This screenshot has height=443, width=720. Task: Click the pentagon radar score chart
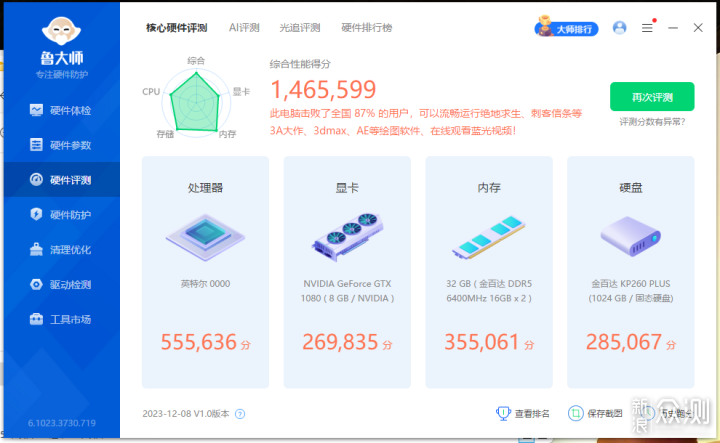(196, 101)
